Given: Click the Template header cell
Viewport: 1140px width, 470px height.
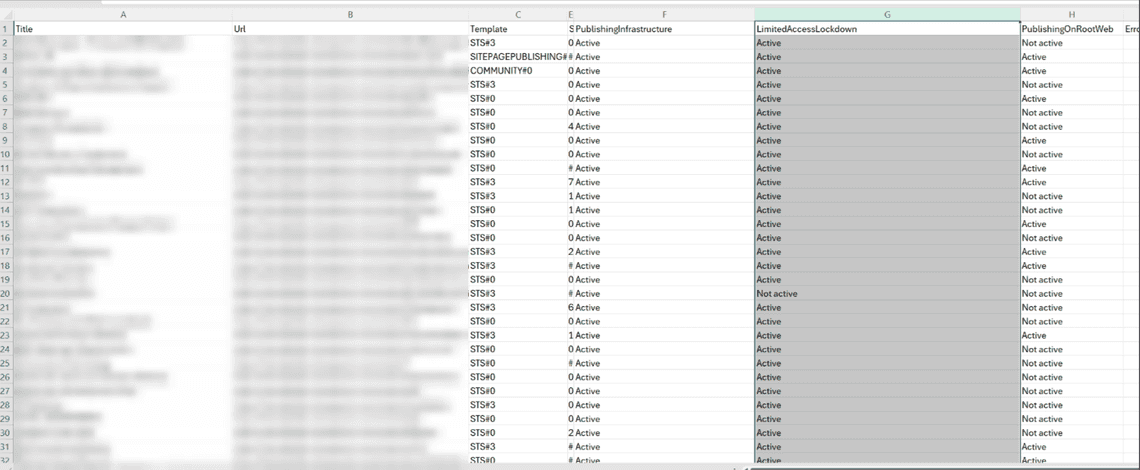Looking at the screenshot, I should (518, 29).
